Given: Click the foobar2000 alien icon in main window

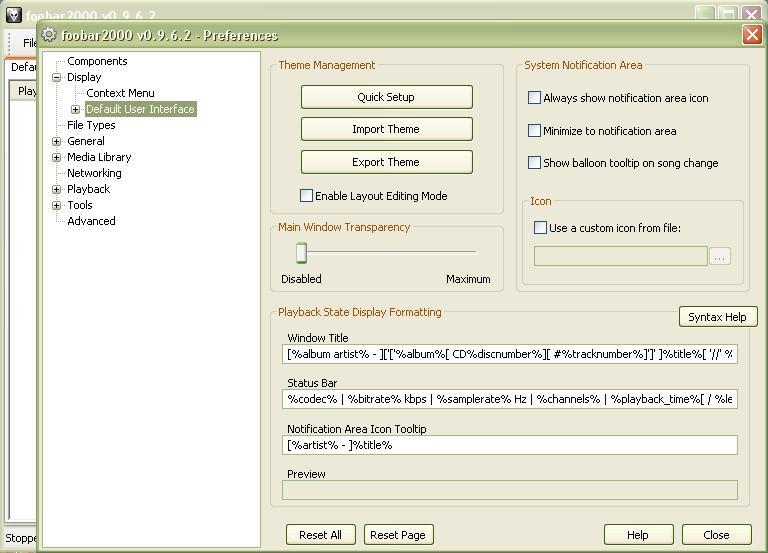Looking at the screenshot, I should [x=13, y=15].
